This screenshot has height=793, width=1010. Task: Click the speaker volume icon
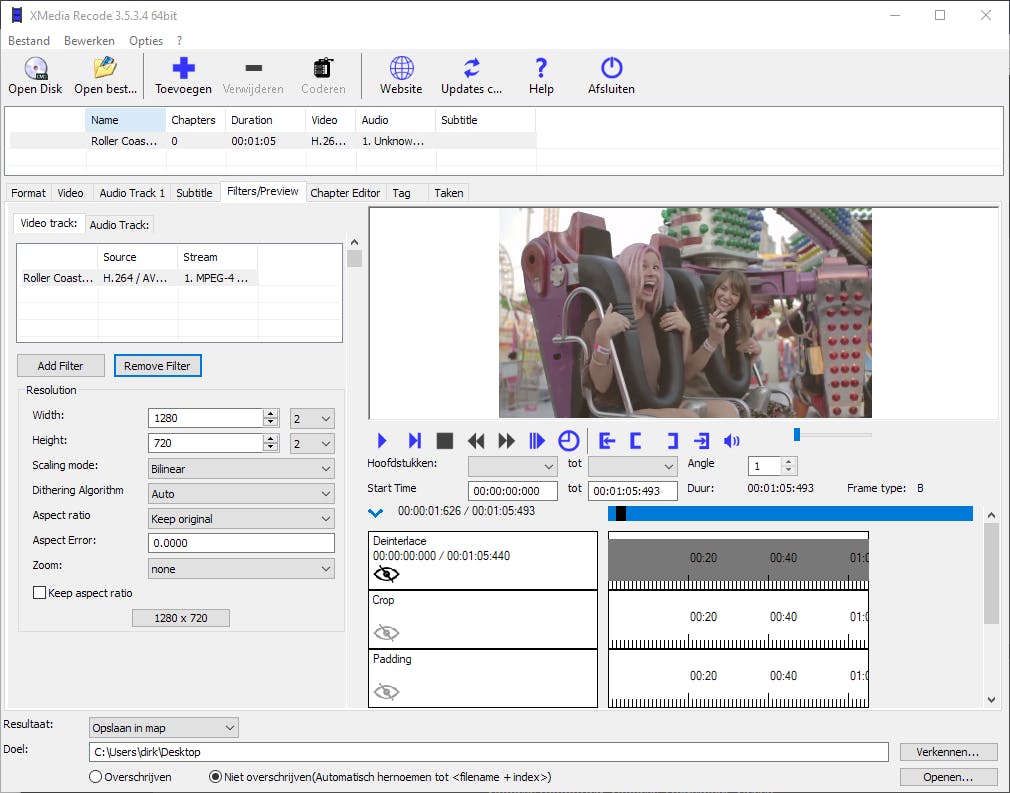[x=732, y=441]
